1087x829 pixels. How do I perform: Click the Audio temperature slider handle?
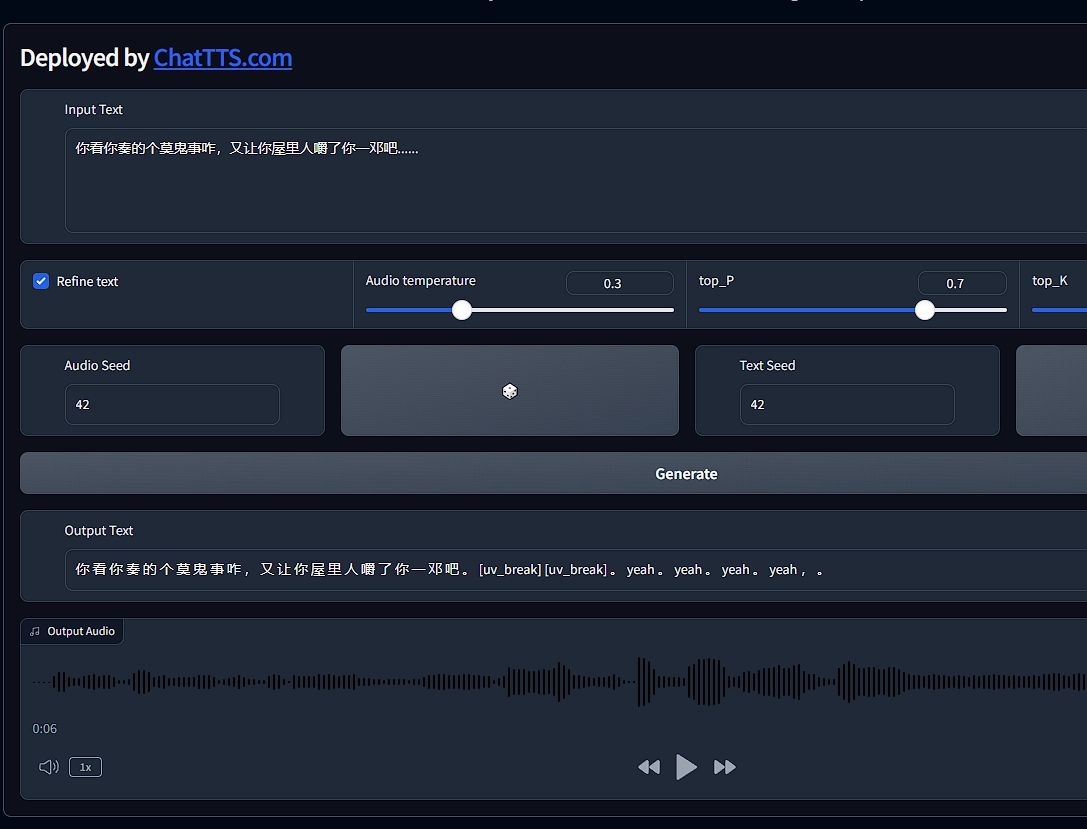pos(461,310)
